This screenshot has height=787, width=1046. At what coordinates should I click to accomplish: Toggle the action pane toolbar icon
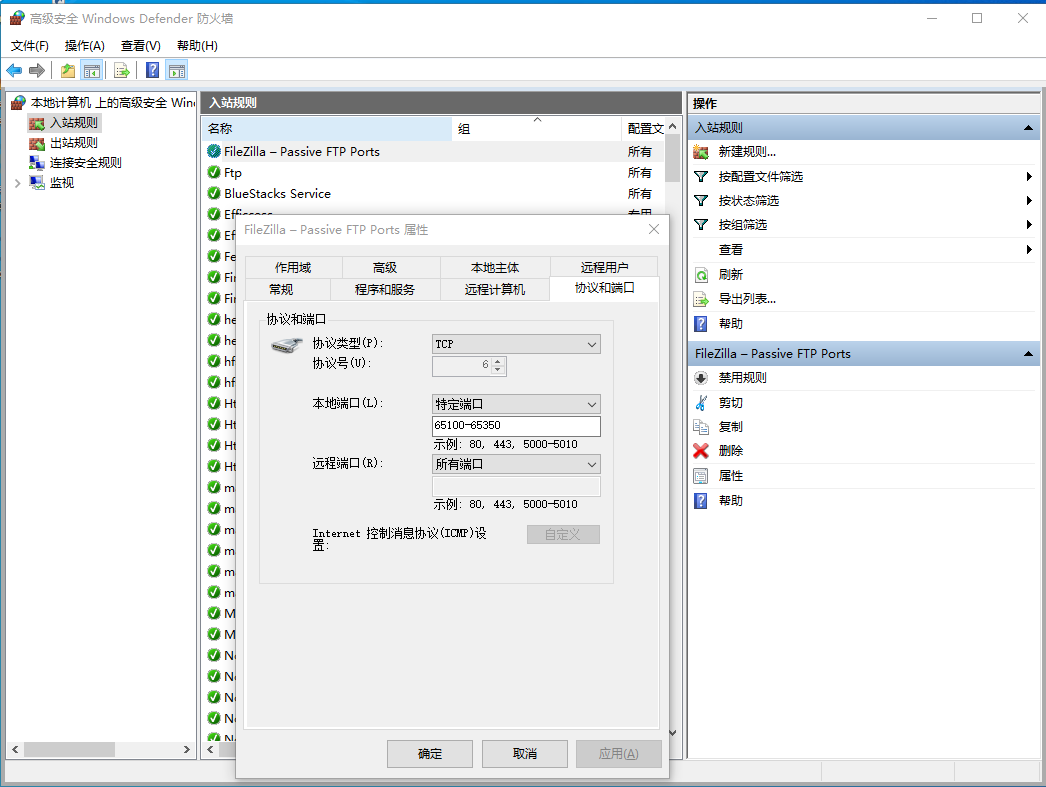pos(177,70)
